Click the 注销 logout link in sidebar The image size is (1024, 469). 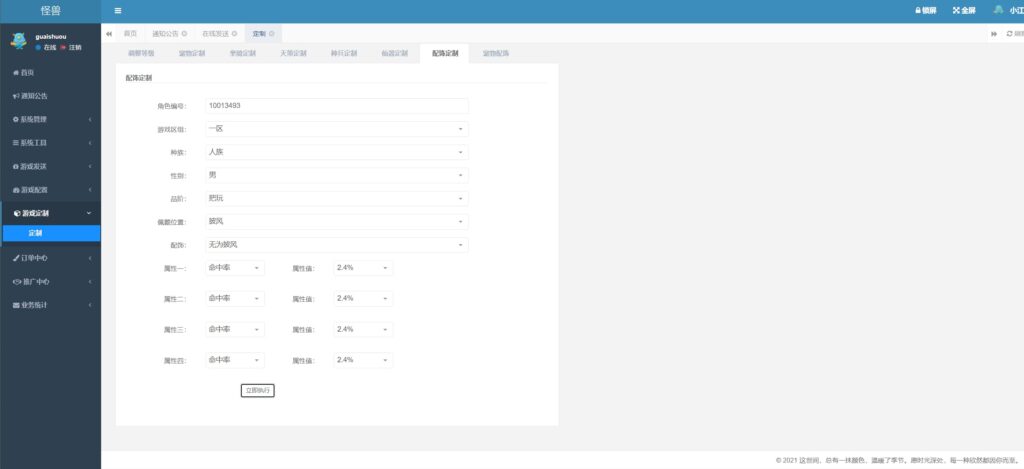tap(75, 47)
